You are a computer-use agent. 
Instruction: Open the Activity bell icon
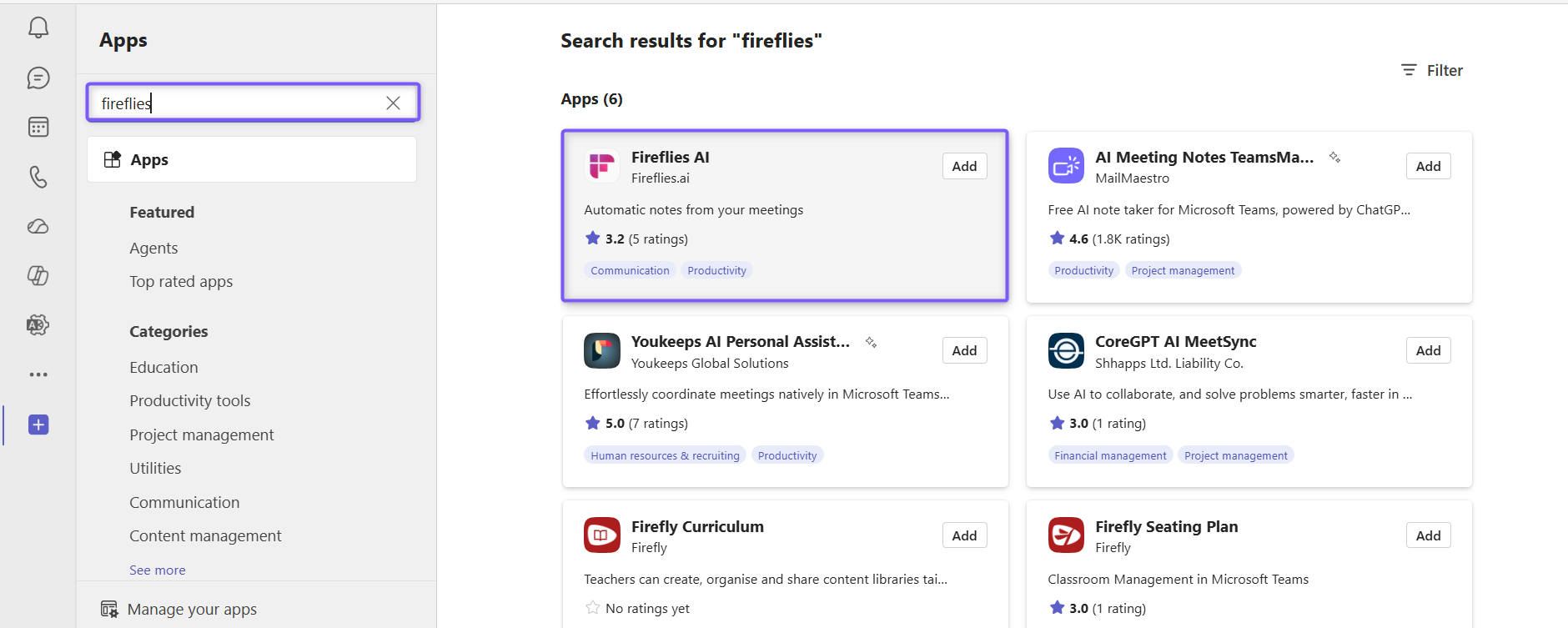click(x=38, y=28)
